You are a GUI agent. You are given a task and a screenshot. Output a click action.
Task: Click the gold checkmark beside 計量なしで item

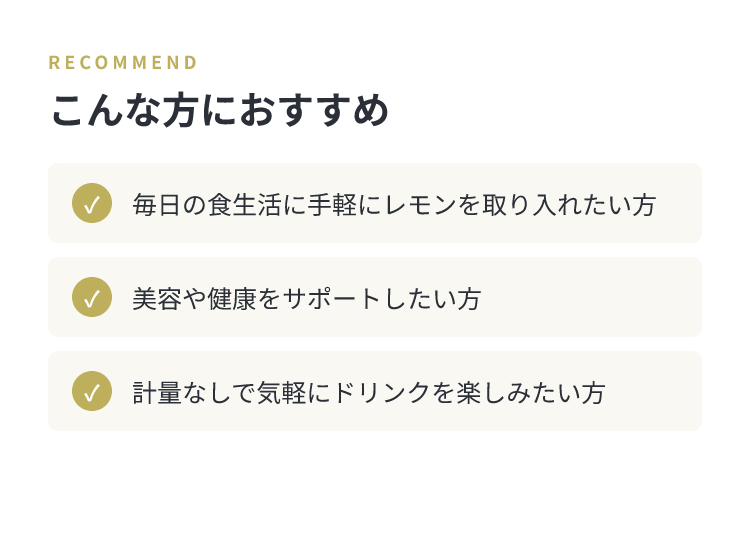pos(92,391)
